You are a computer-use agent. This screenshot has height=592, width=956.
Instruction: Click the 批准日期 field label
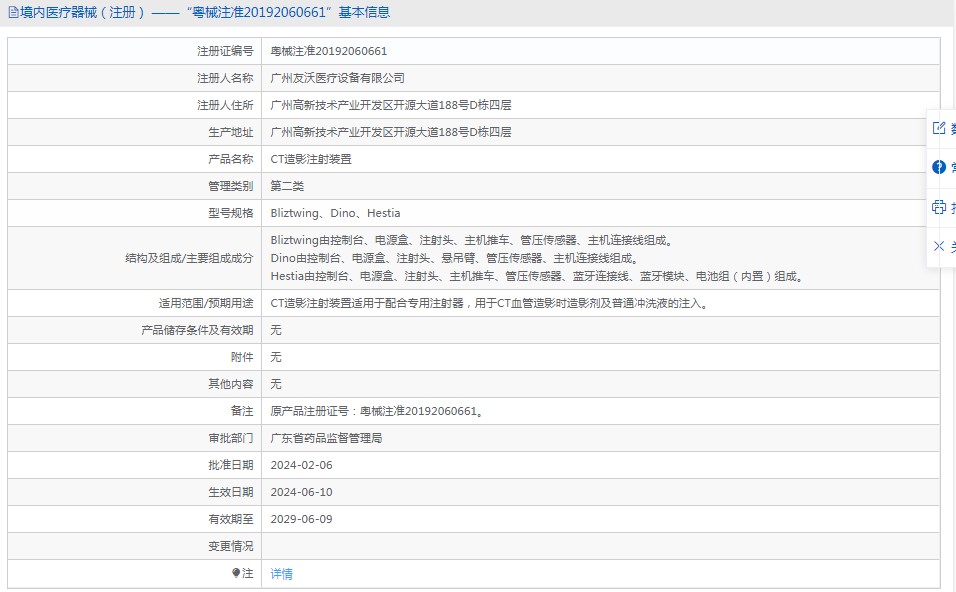[x=230, y=465]
